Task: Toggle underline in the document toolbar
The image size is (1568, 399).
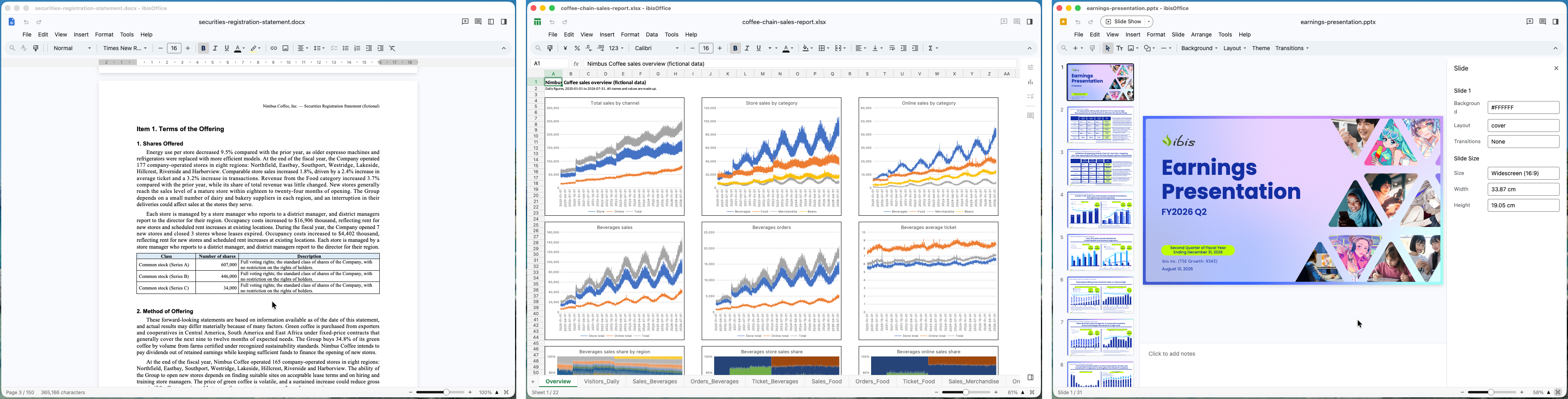Action: pyautogui.click(x=226, y=49)
